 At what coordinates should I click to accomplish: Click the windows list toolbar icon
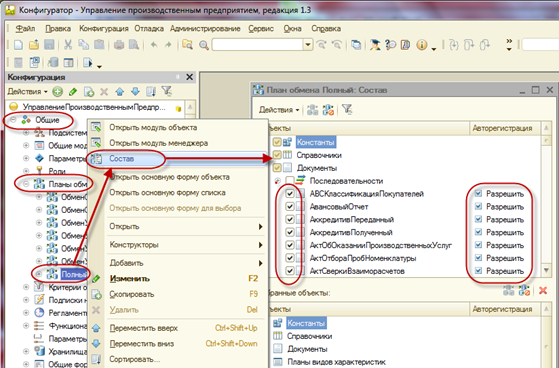pyautogui.click(x=355, y=45)
